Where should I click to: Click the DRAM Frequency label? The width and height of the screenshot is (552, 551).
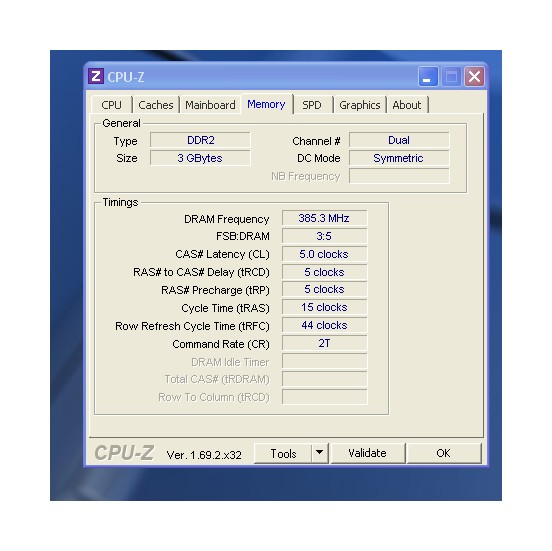point(227,219)
